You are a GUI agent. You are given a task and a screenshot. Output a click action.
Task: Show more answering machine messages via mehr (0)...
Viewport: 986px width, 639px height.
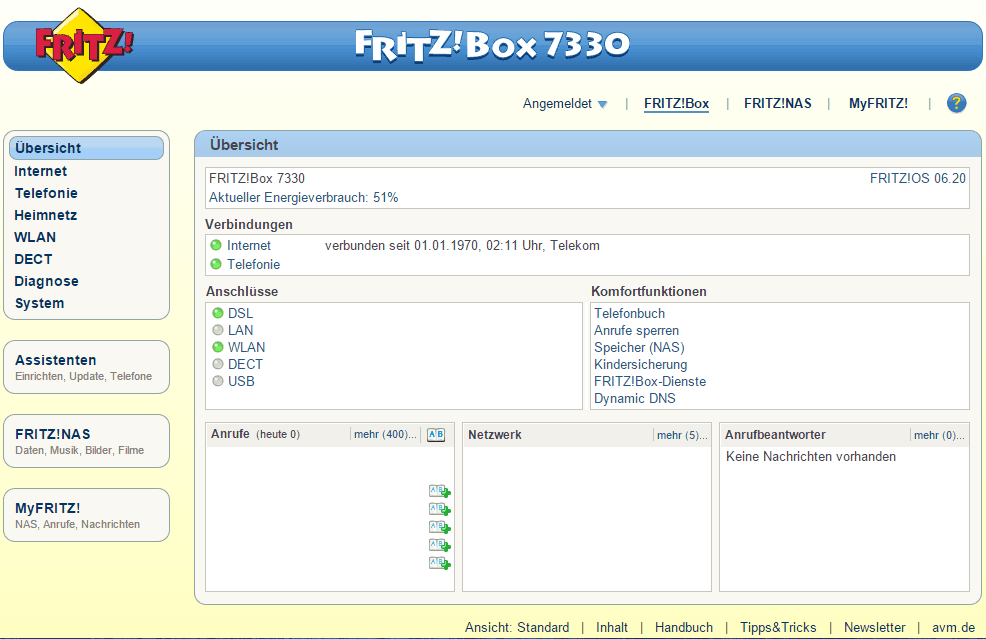[x=939, y=435]
